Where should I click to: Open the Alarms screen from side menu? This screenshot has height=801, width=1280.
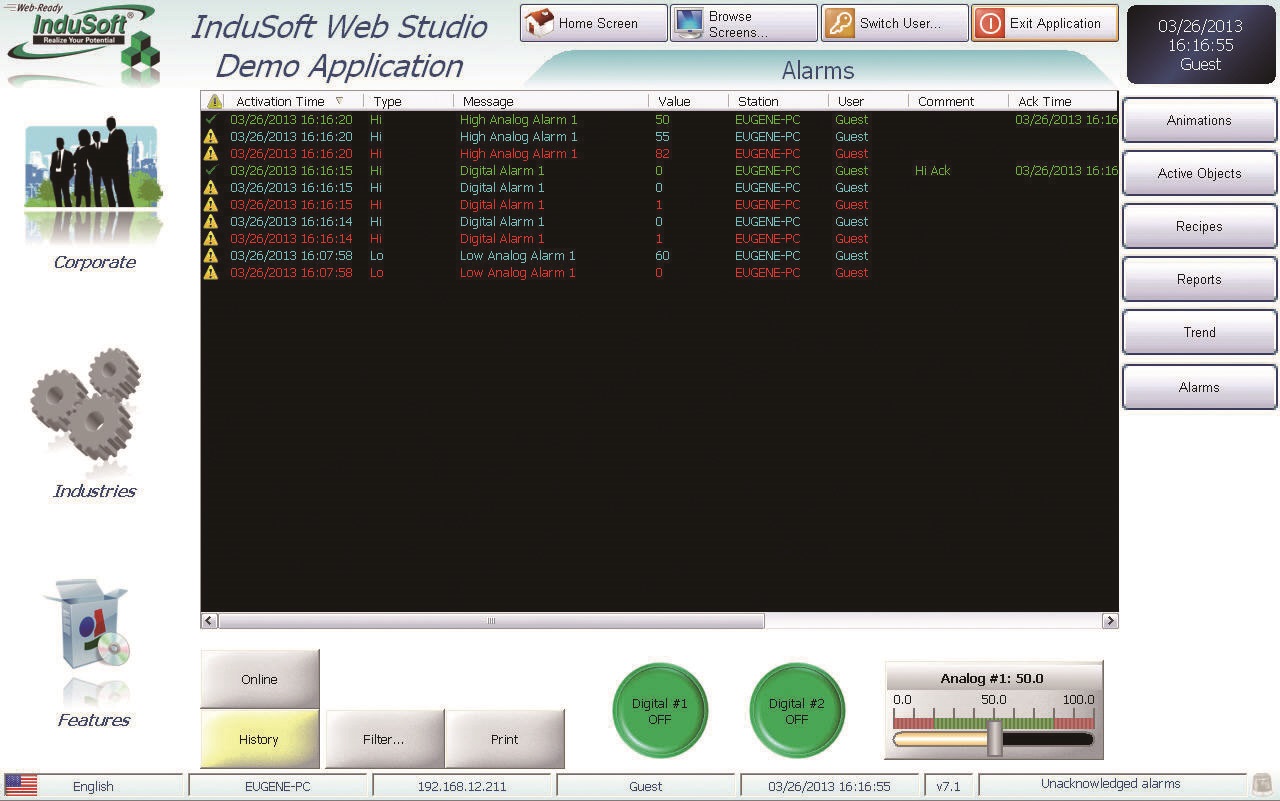click(1200, 387)
